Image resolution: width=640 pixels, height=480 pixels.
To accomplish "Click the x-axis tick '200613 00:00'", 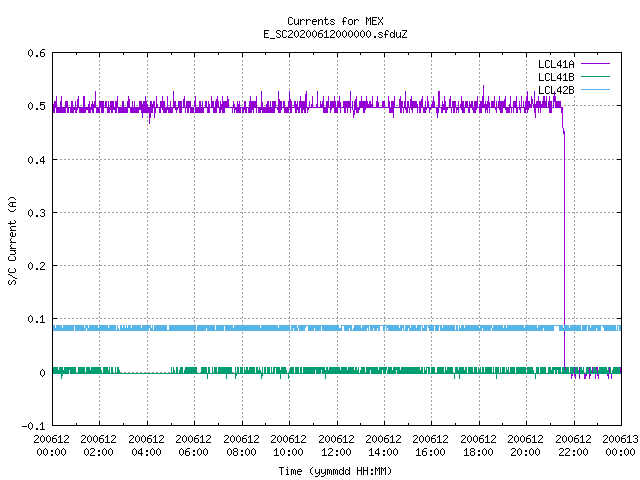I will (621, 446).
